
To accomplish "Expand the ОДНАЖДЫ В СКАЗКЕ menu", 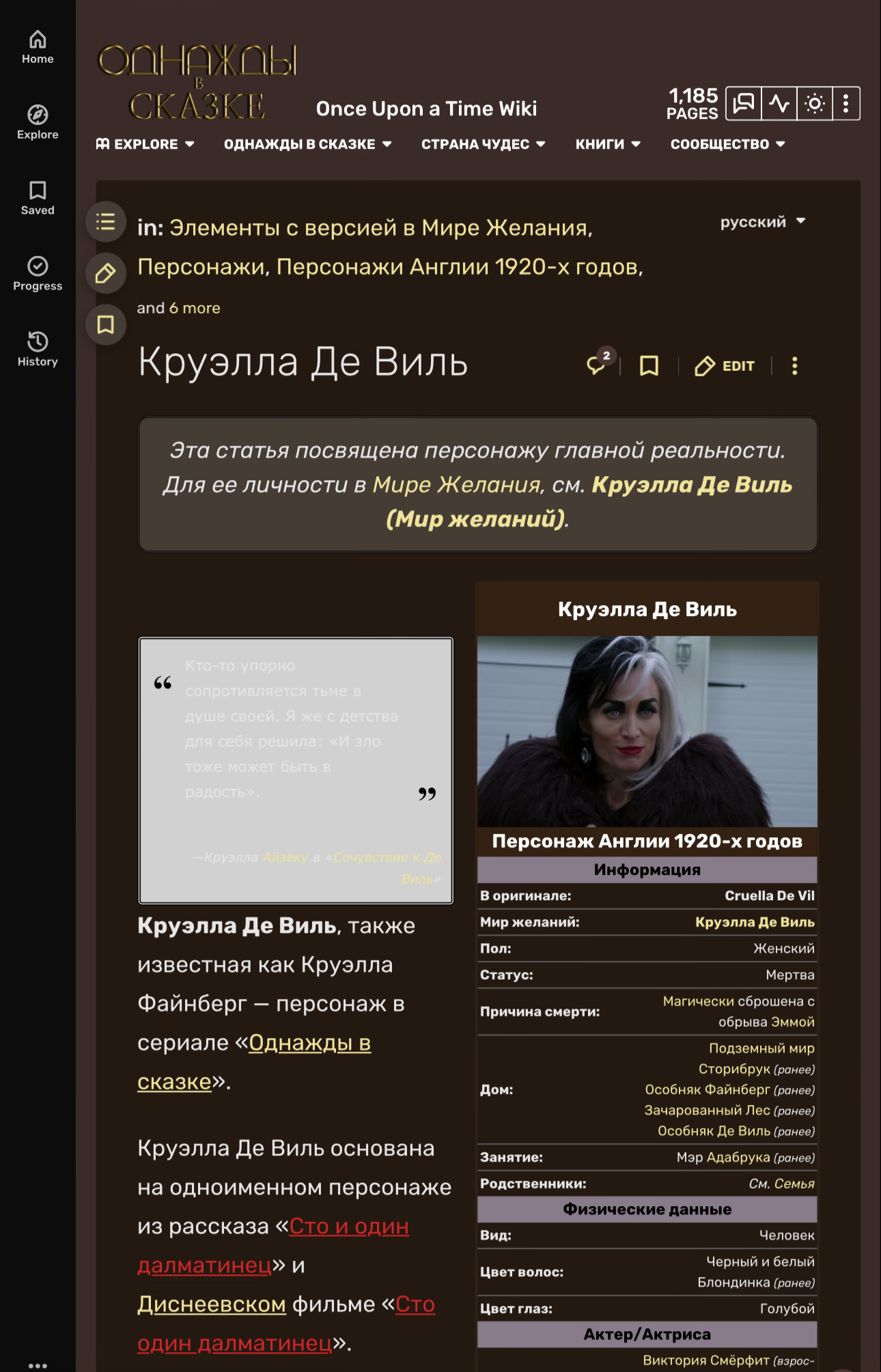I will click(308, 144).
